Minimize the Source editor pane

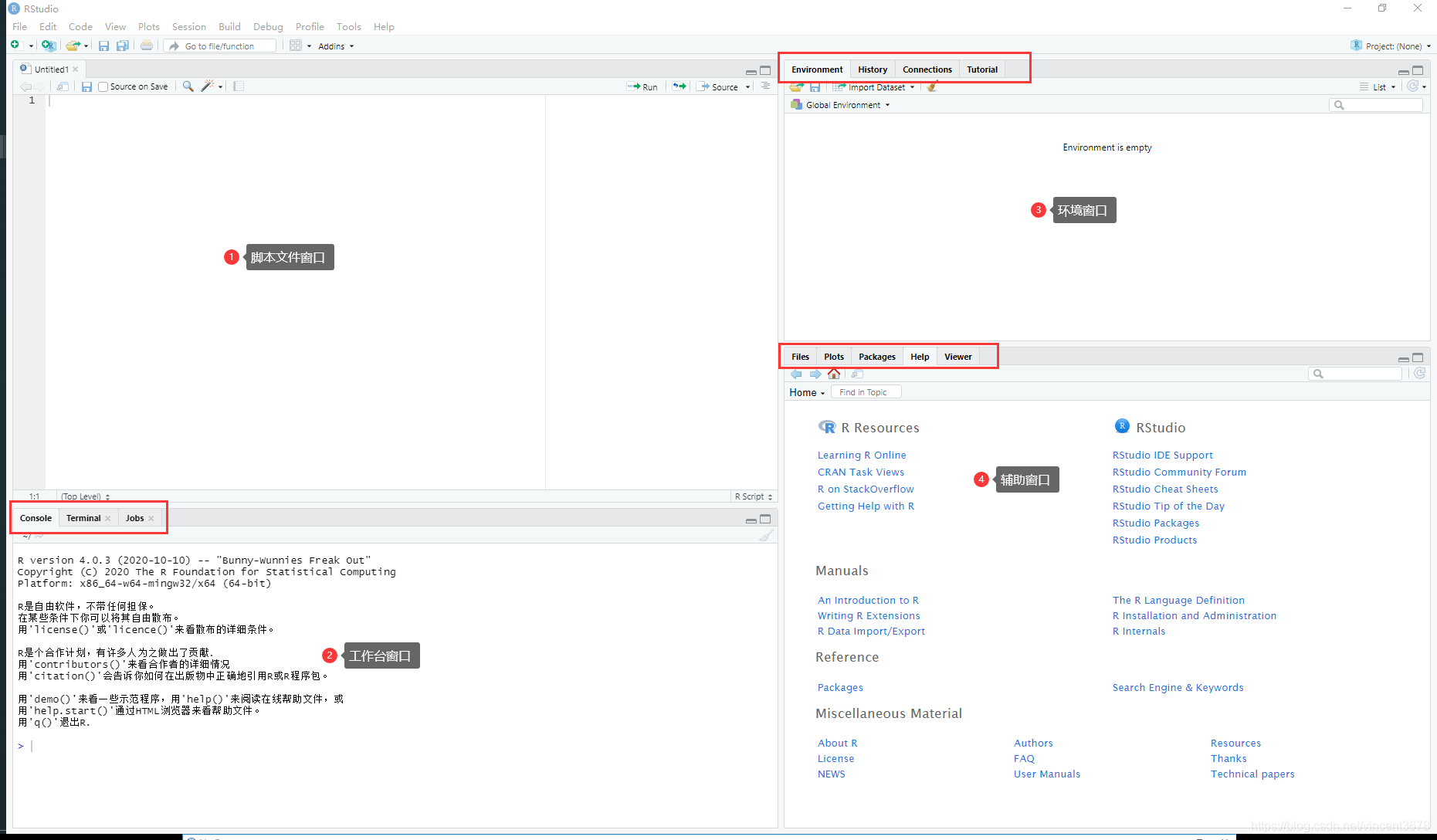click(x=751, y=71)
